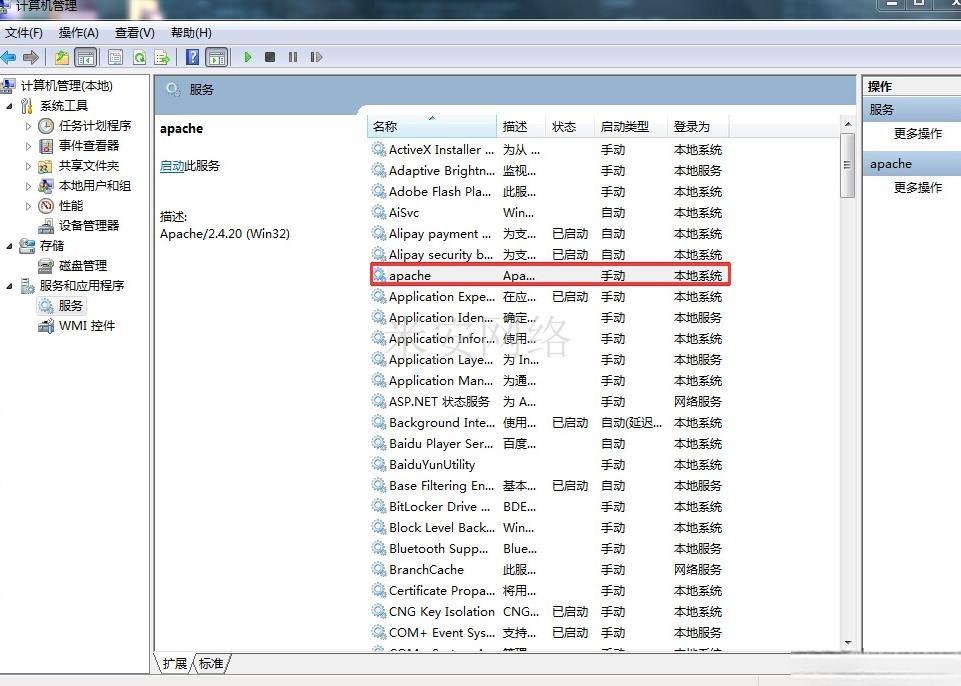
Task: Click the Forward arrow toolbar icon
Action: 31,58
